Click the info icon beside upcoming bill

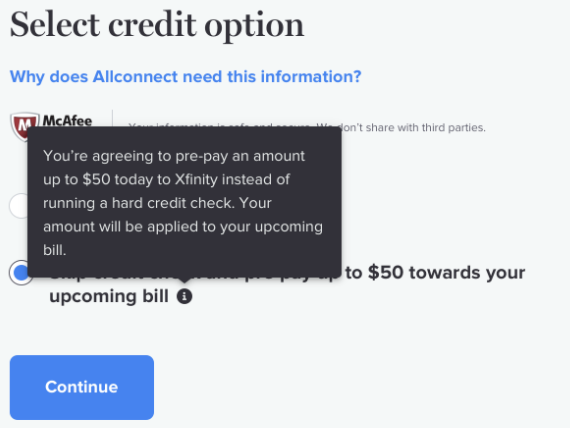184,296
